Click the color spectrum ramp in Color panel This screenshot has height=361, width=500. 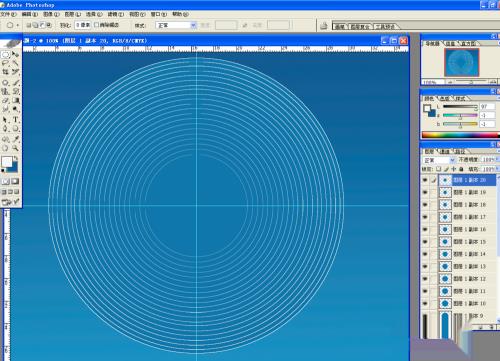(460, 135)
